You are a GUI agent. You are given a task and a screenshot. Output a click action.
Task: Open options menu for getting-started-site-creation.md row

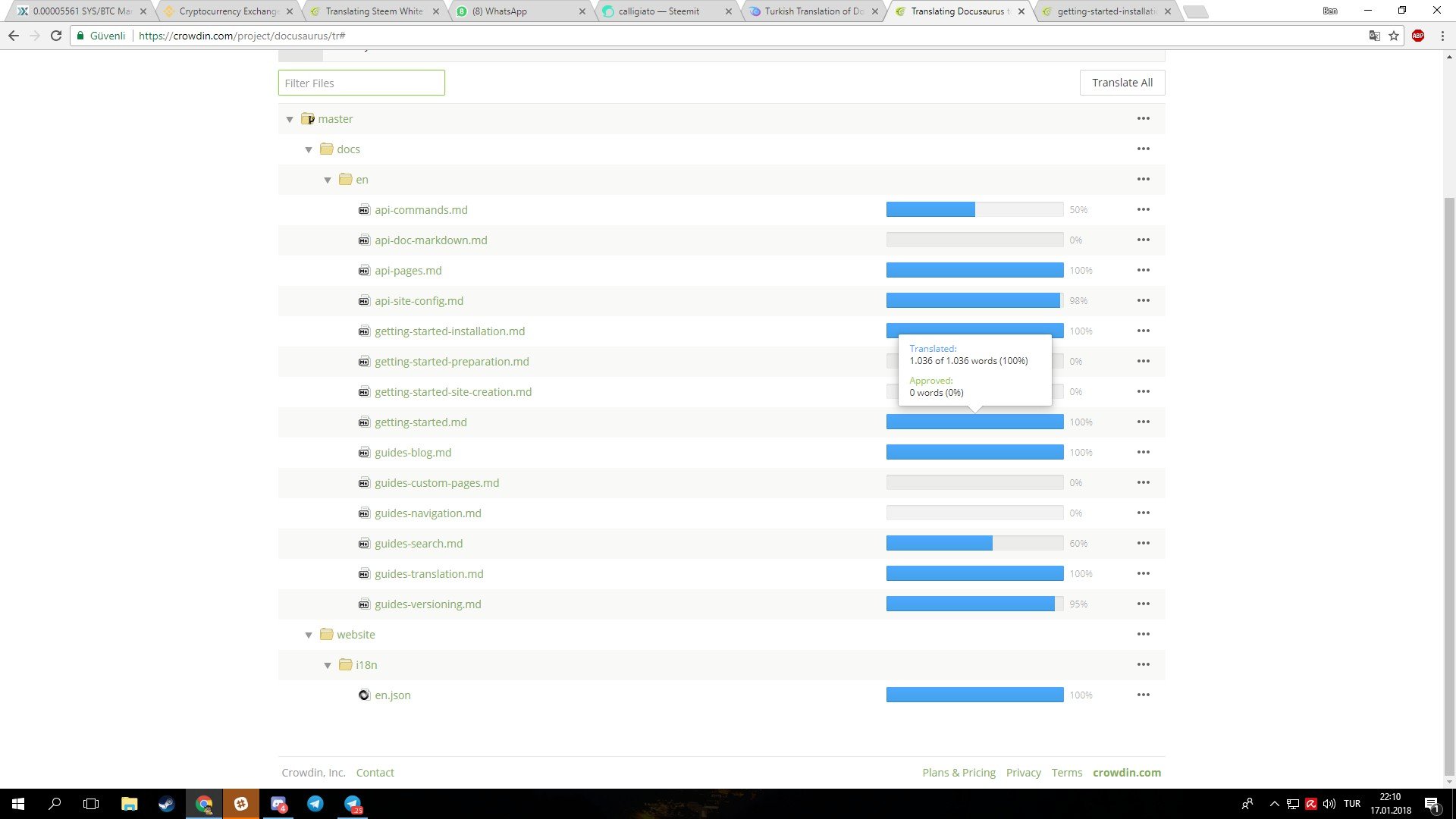[x=1143, y=391]
